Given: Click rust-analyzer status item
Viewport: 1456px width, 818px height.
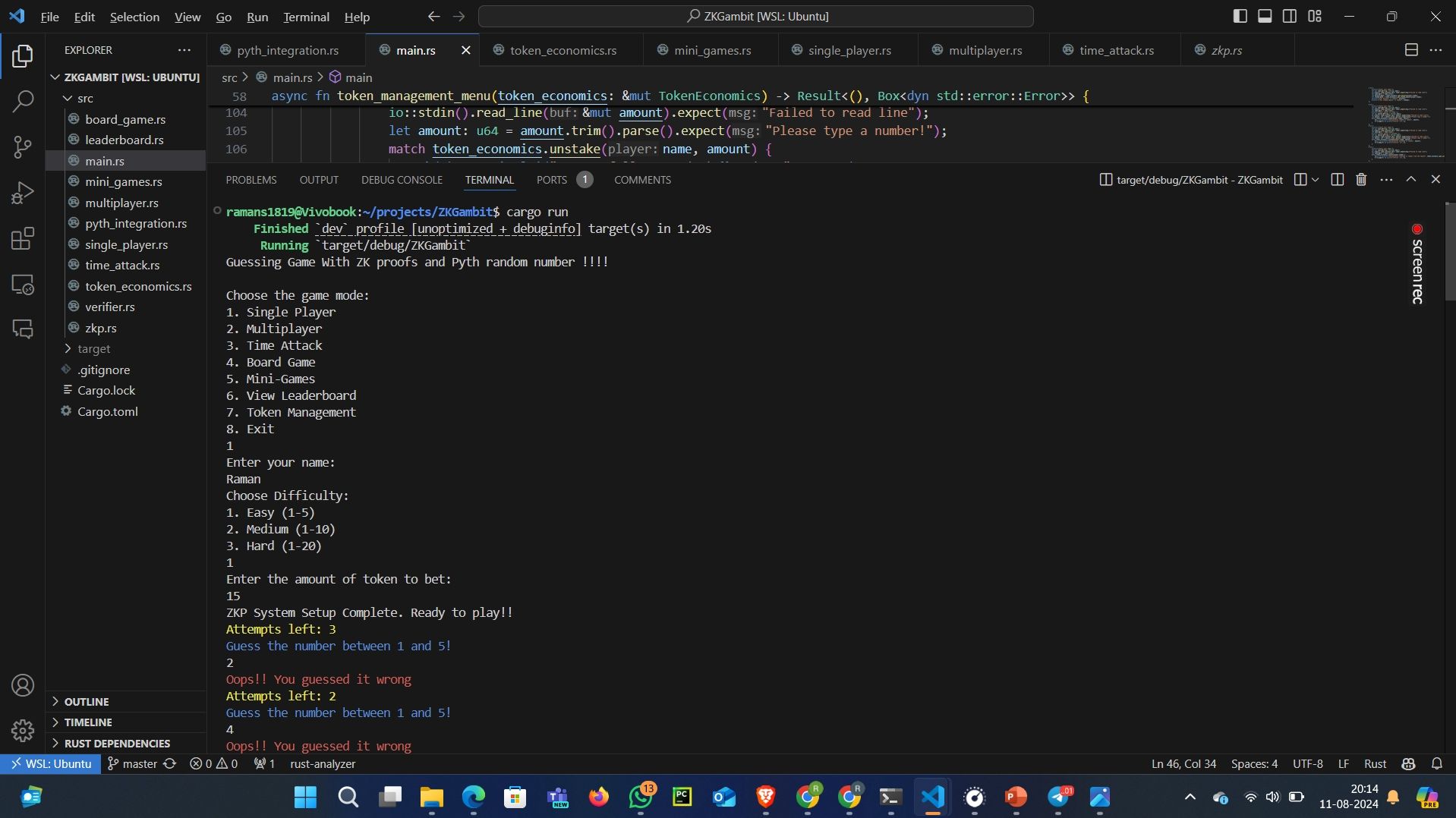Looking at the screenshot, I should [323, 764].
